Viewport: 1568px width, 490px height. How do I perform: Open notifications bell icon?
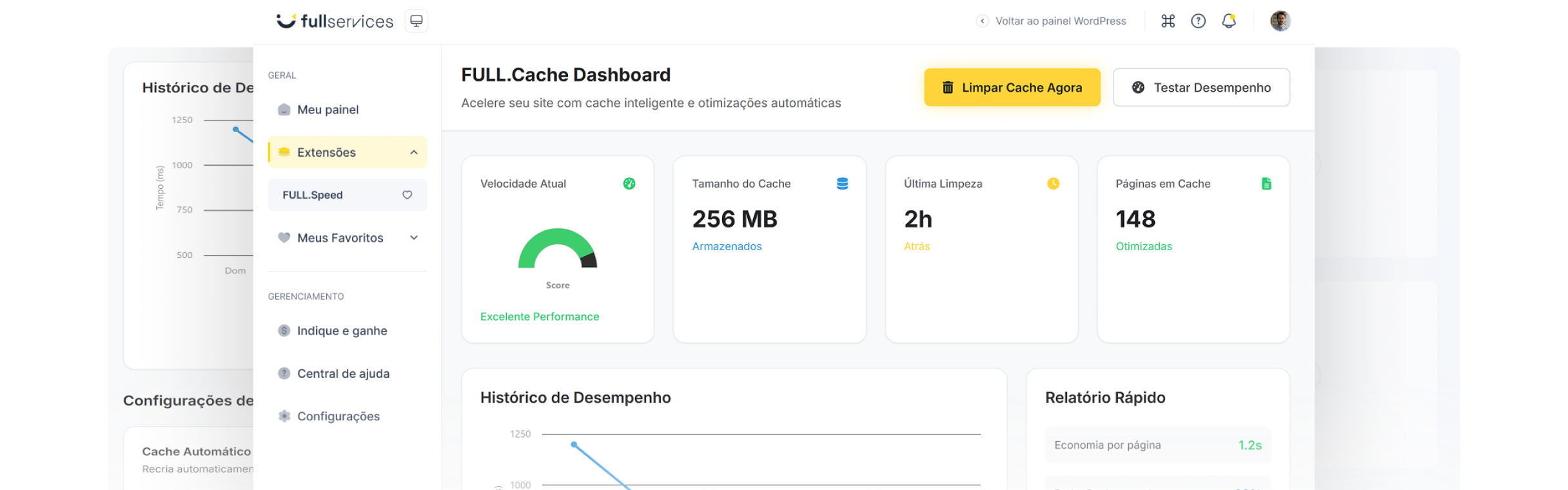point(1229,21)
